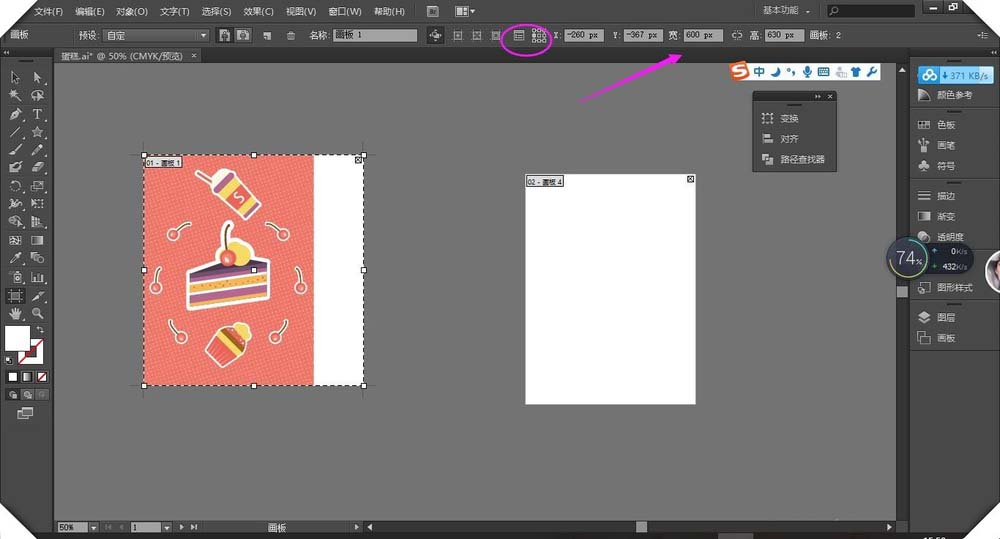Viewport: 1000px width, 539px height.
Task: Select the Zoom magnifier tool
Action: click(x=38, y=314)
